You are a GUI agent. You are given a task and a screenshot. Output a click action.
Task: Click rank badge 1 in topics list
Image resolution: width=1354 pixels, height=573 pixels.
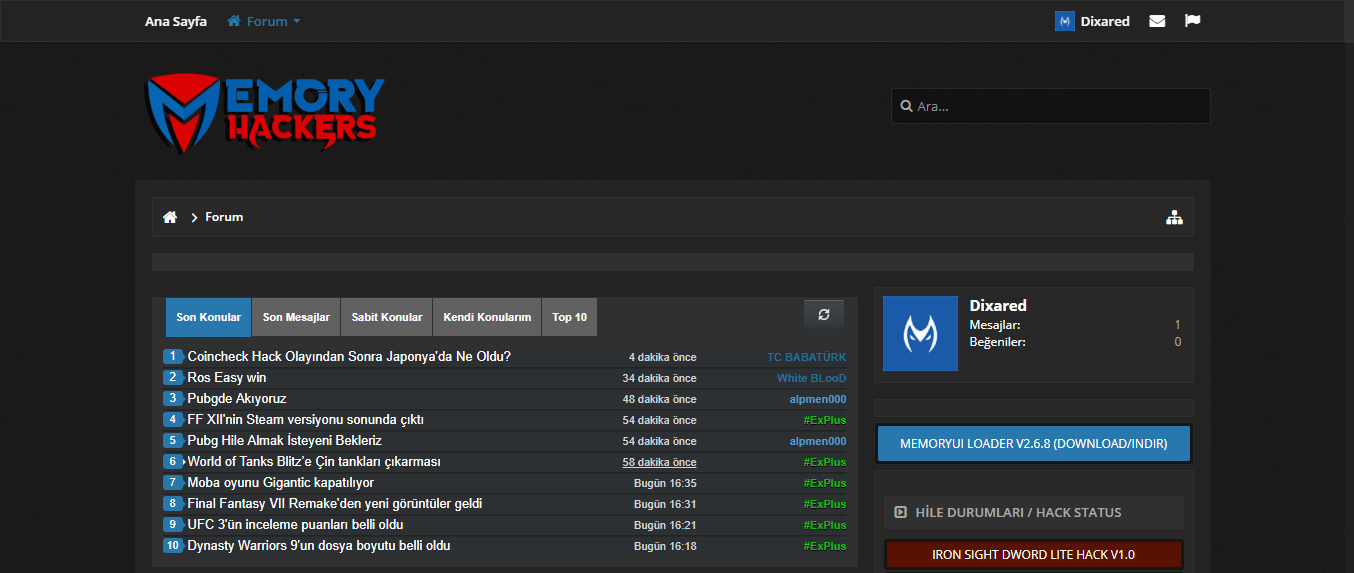[x=173, y=357]
